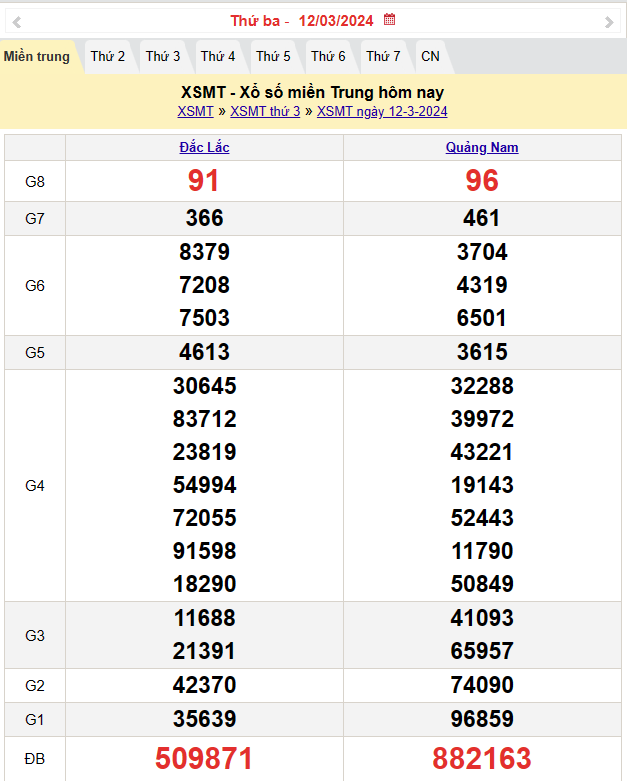Screen dimensions: 627x781
Task: Select special prize 509871
Action: (204, 759)
